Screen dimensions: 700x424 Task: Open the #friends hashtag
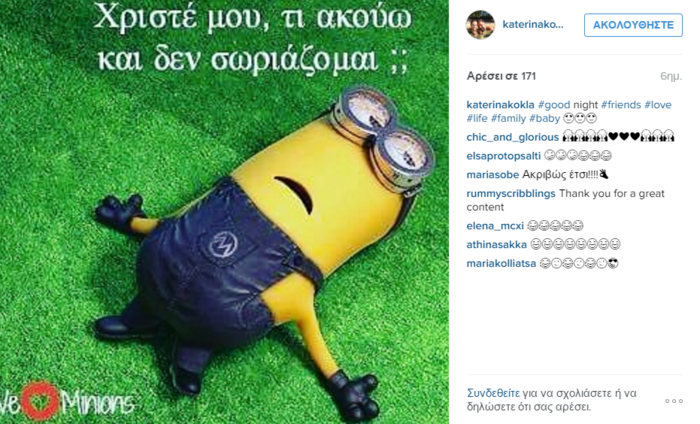(x=621, y=105)
